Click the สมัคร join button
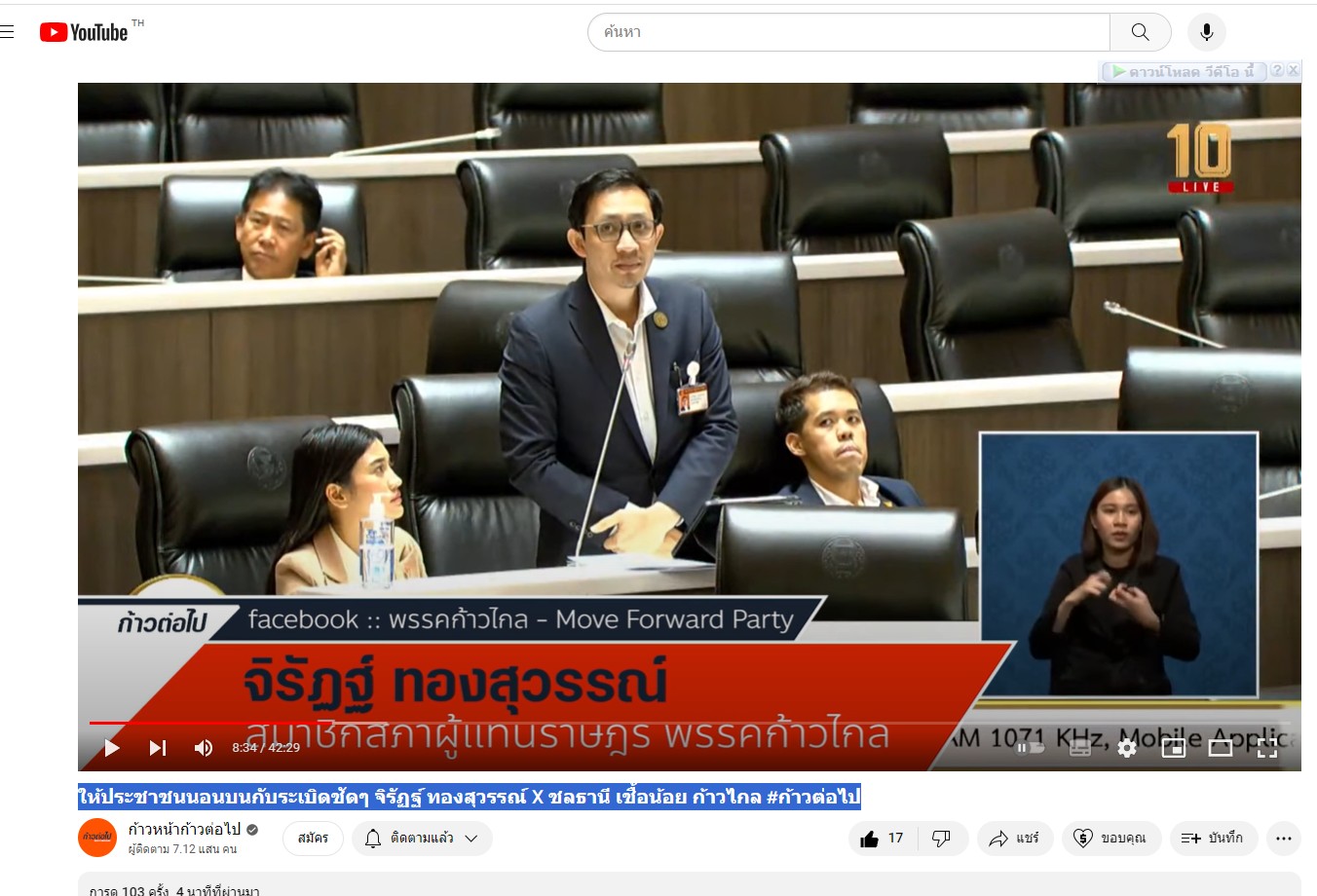The height and width of the screenshot is (896, 1317). click(313, 838)
